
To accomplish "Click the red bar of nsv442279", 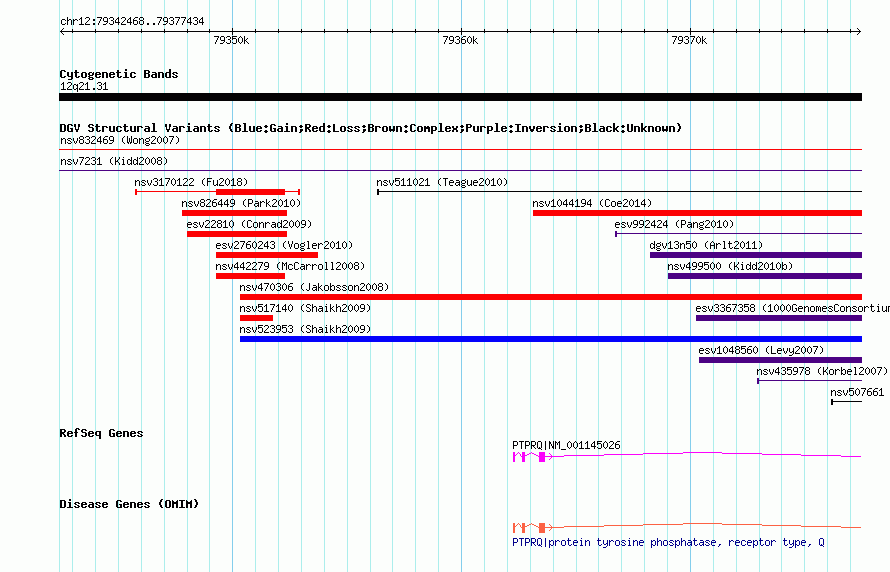I will click(250, 276).
